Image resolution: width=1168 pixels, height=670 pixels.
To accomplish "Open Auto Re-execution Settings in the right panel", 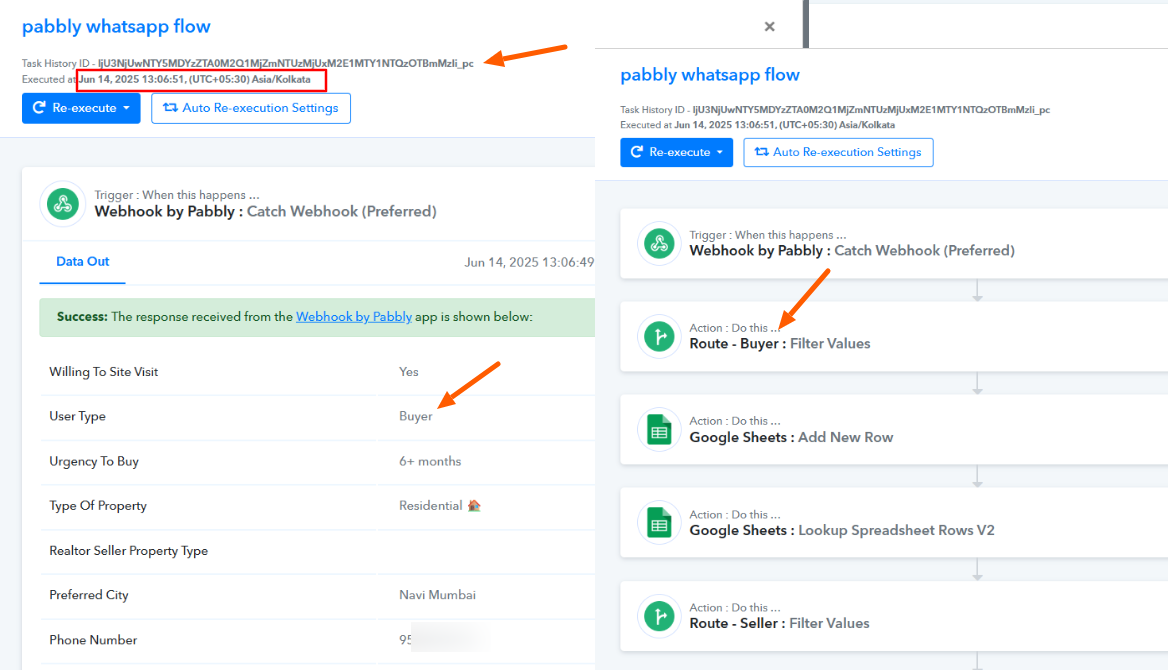I will 838,152.
